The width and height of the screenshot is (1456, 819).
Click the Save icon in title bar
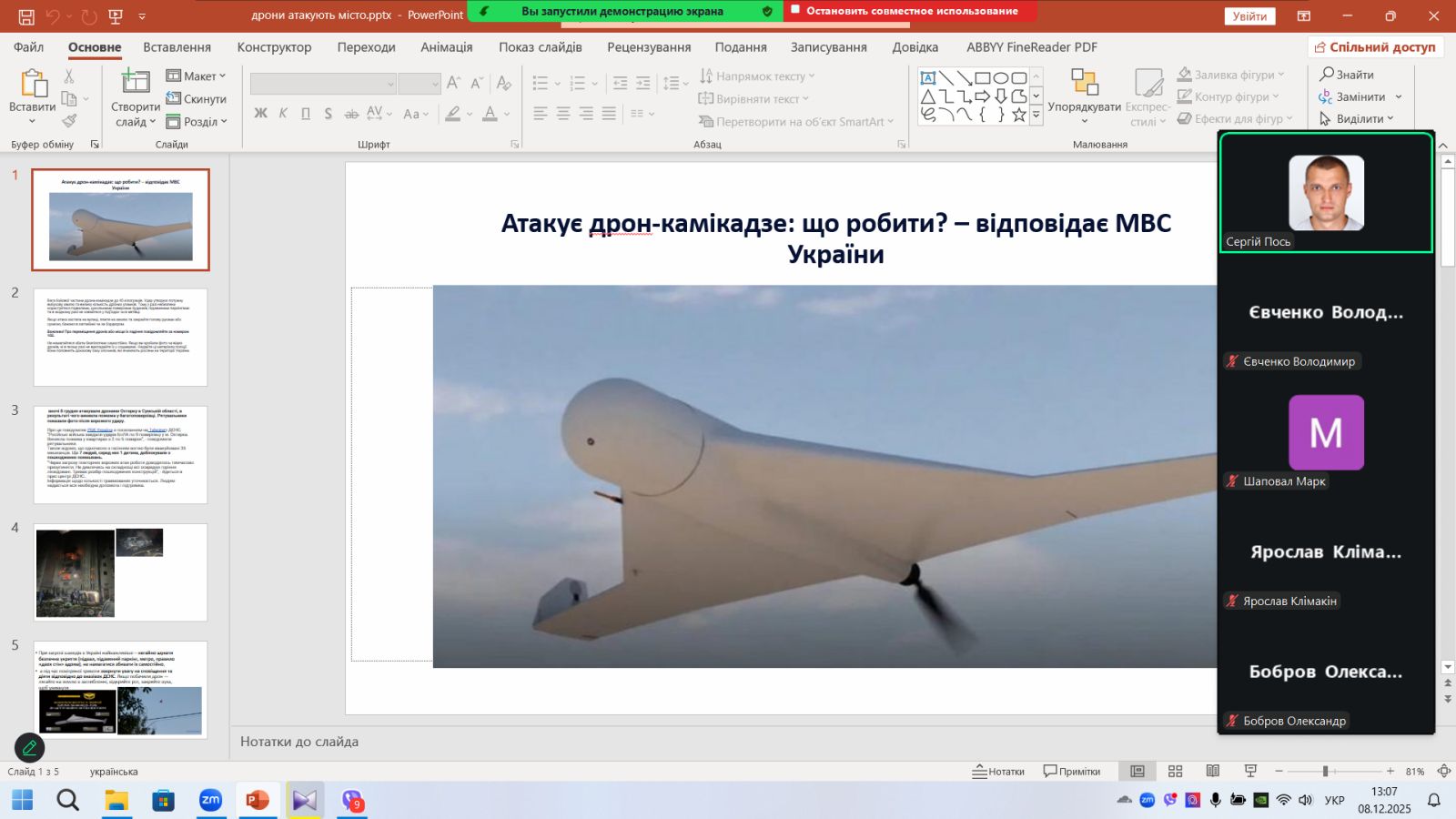pos(25,16)
